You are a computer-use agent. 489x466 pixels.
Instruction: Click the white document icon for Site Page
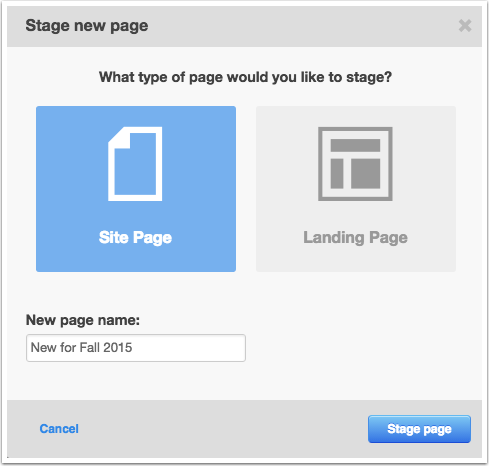tap(135, 164)
